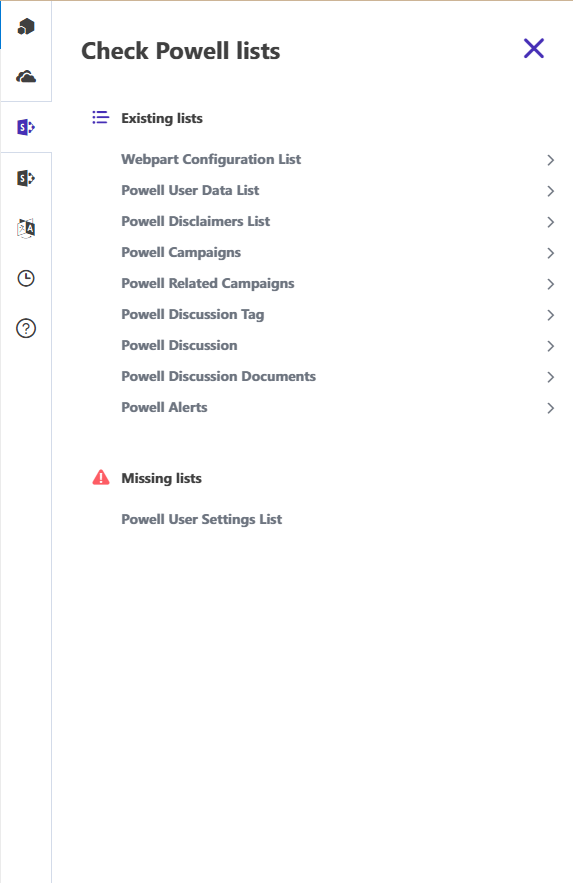Close the Check Powell lists panel

[534, 48]
